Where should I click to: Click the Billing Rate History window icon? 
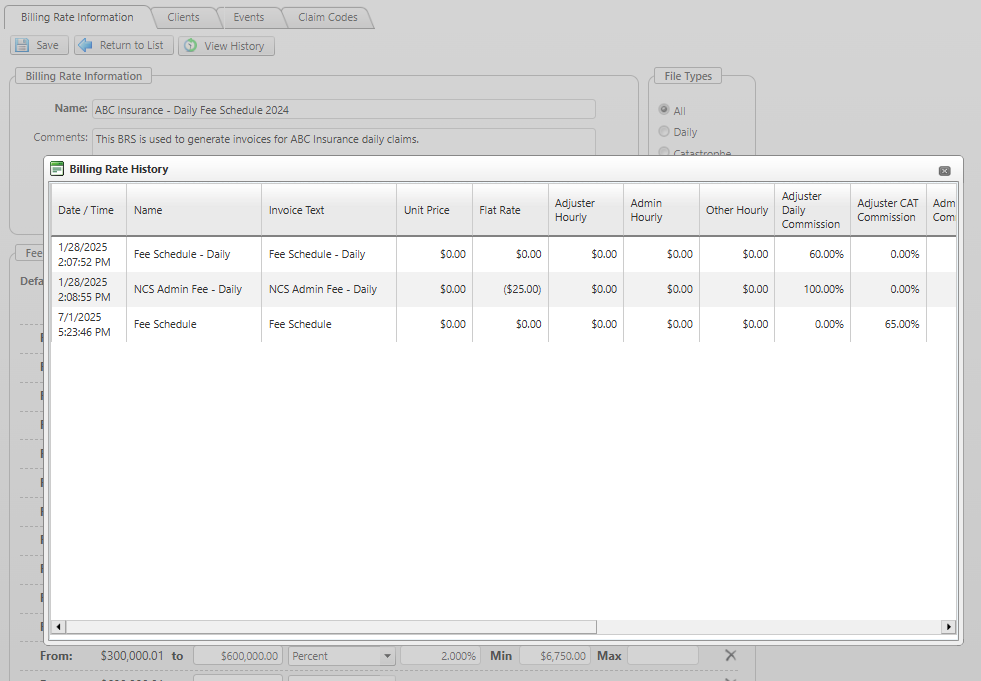pyautogui.click(x=57, y=169)
